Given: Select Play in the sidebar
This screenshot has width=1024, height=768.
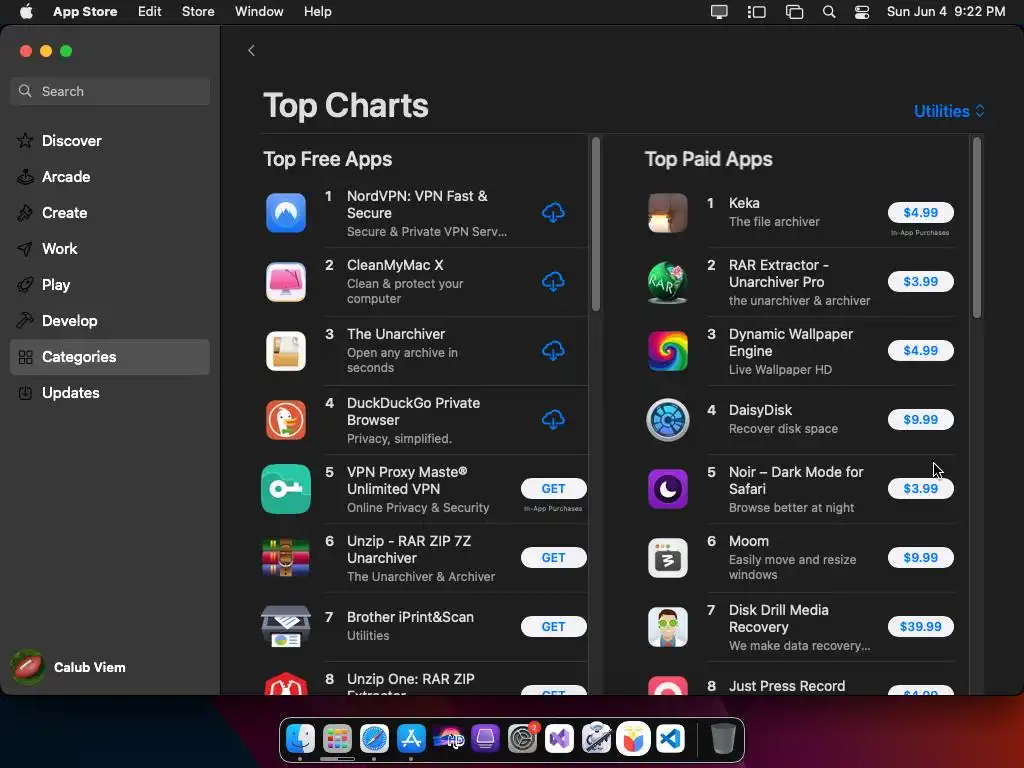Looking at the screenshot, I should [x=110, y=285].
